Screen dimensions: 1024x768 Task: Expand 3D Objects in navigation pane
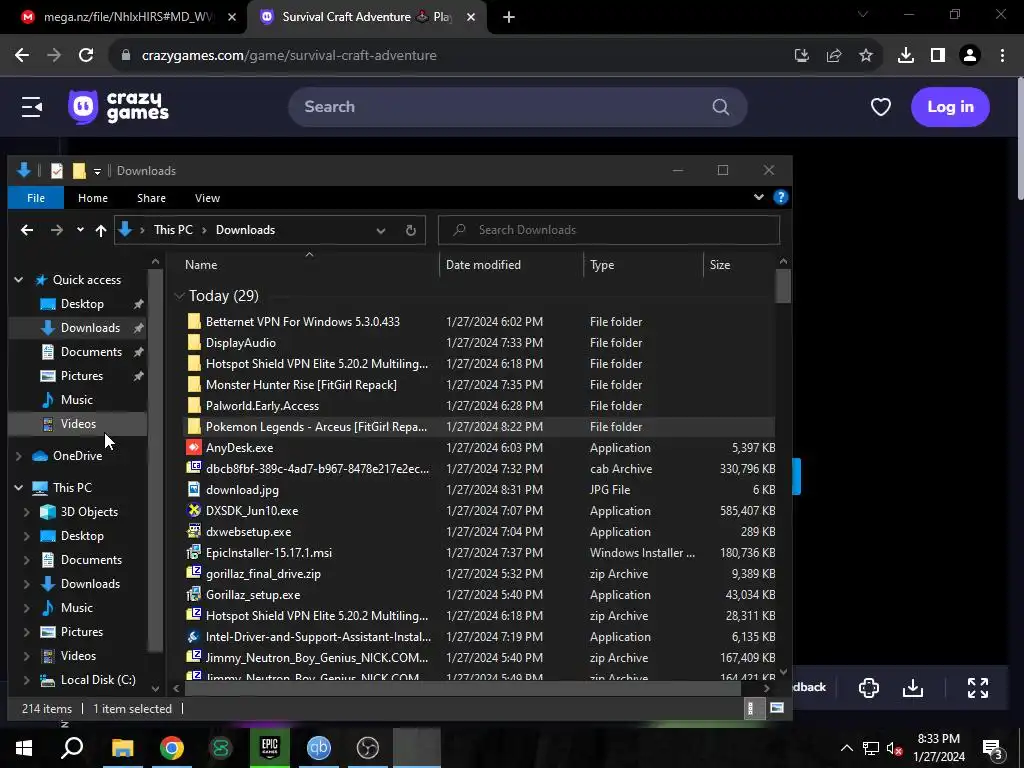click(27, 512)
